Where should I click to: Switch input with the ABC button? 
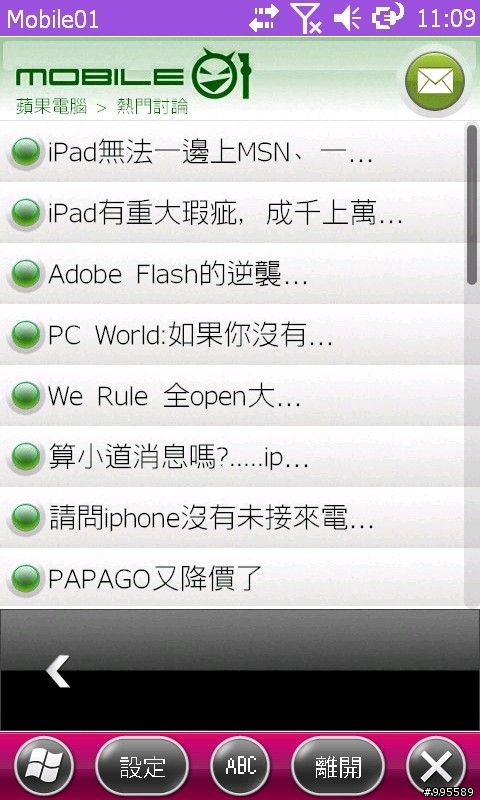pyautogui.click(x=240, y=766)
